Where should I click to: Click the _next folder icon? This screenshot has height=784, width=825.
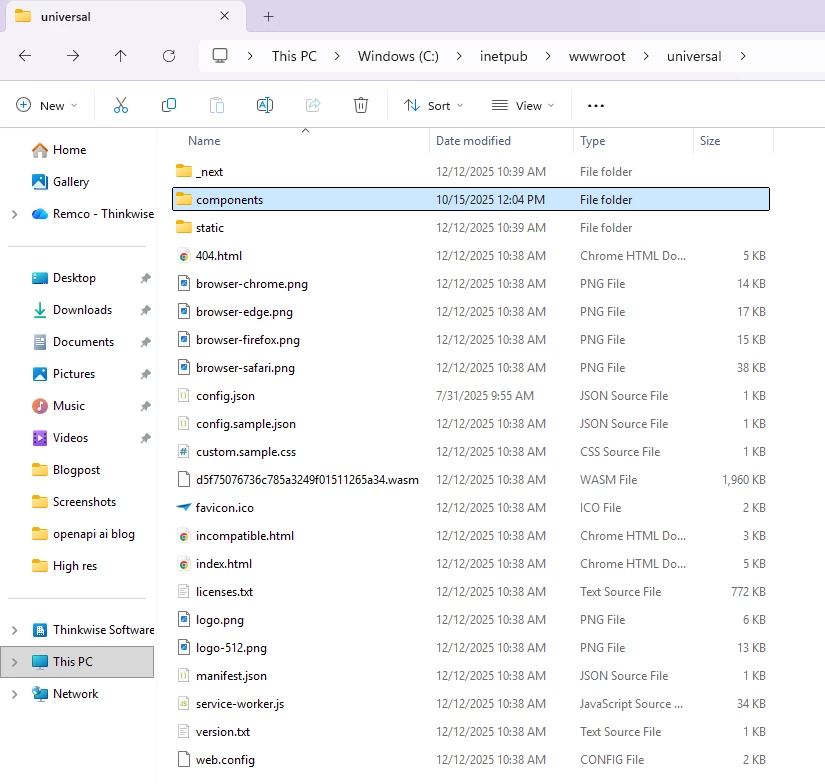(x=184, y=171)
